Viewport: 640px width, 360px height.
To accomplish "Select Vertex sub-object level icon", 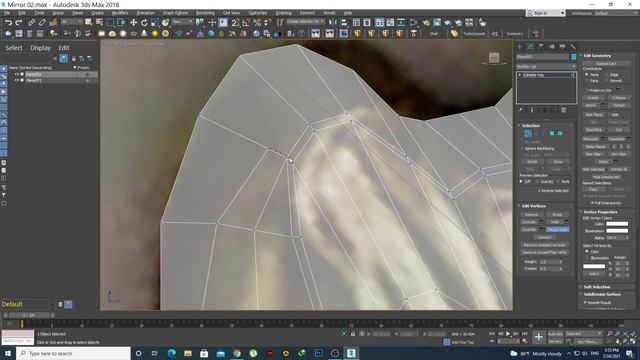I will click(528, 133).
